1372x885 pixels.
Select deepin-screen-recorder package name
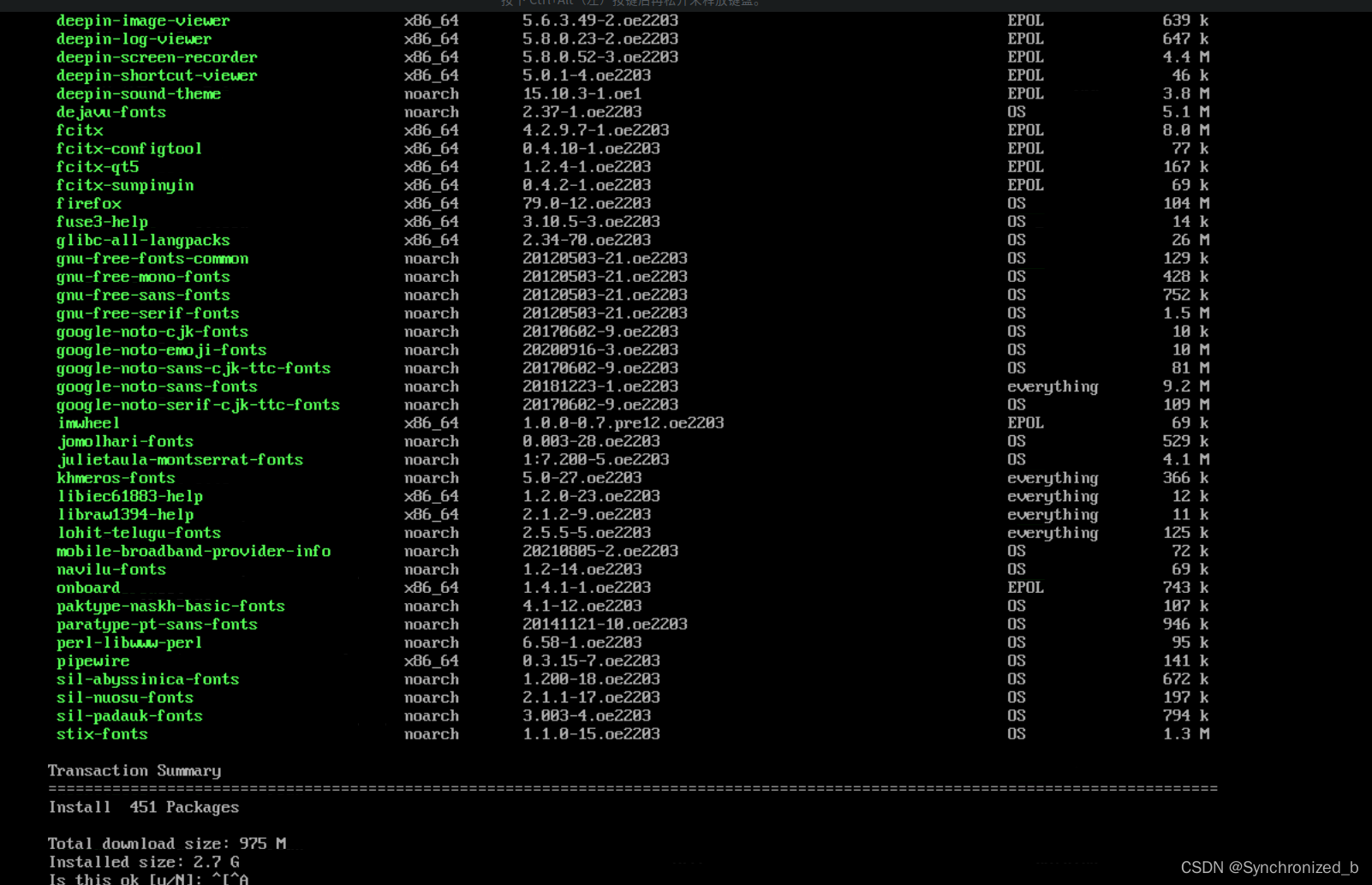[x=157, y=57]
